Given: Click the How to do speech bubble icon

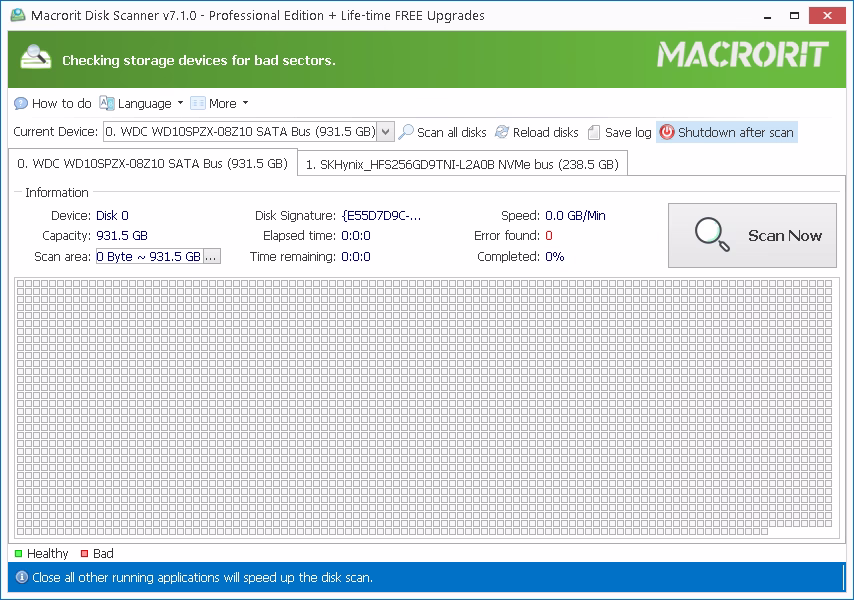Looking at the screenshot, I should [21, 103].
